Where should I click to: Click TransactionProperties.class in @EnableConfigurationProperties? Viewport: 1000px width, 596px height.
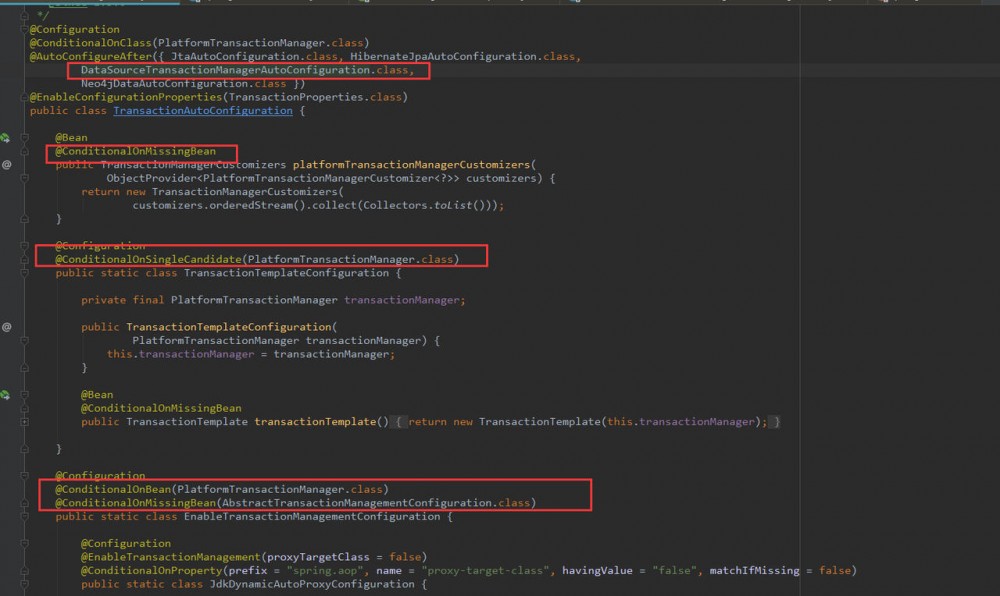315,97
